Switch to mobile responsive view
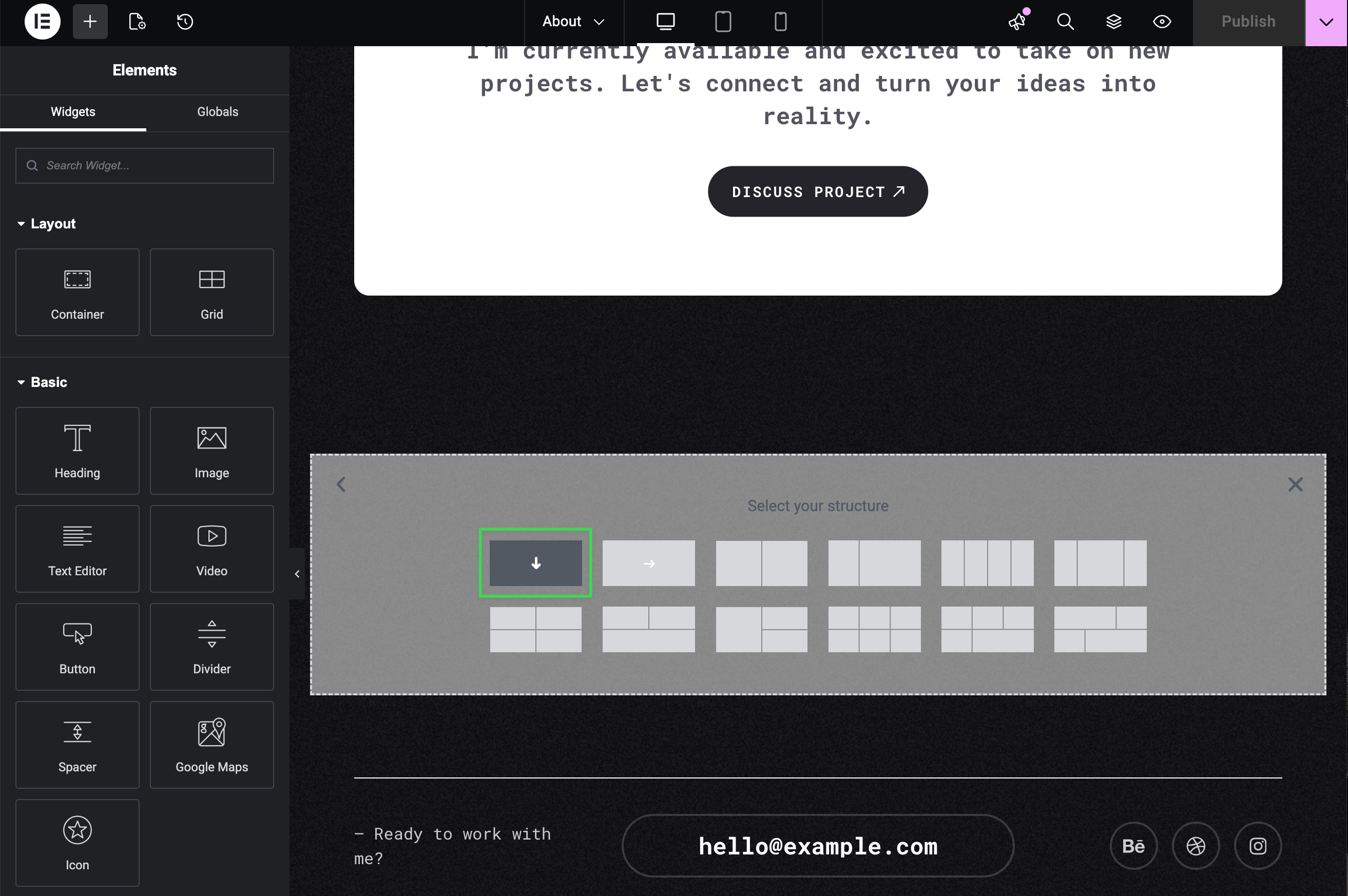The width and height of the screenshot is (1348, 896). pos(780,22)
